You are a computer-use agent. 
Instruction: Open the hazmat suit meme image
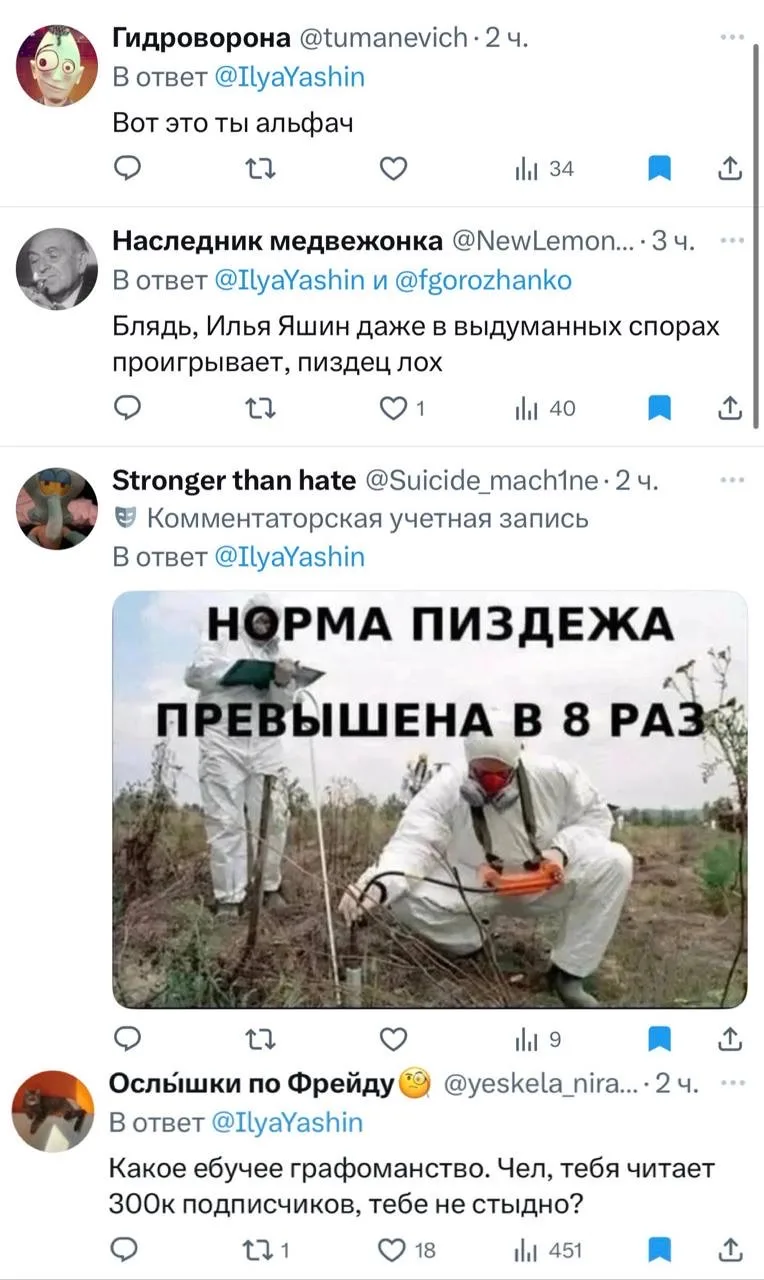click(x=430, y=799)
